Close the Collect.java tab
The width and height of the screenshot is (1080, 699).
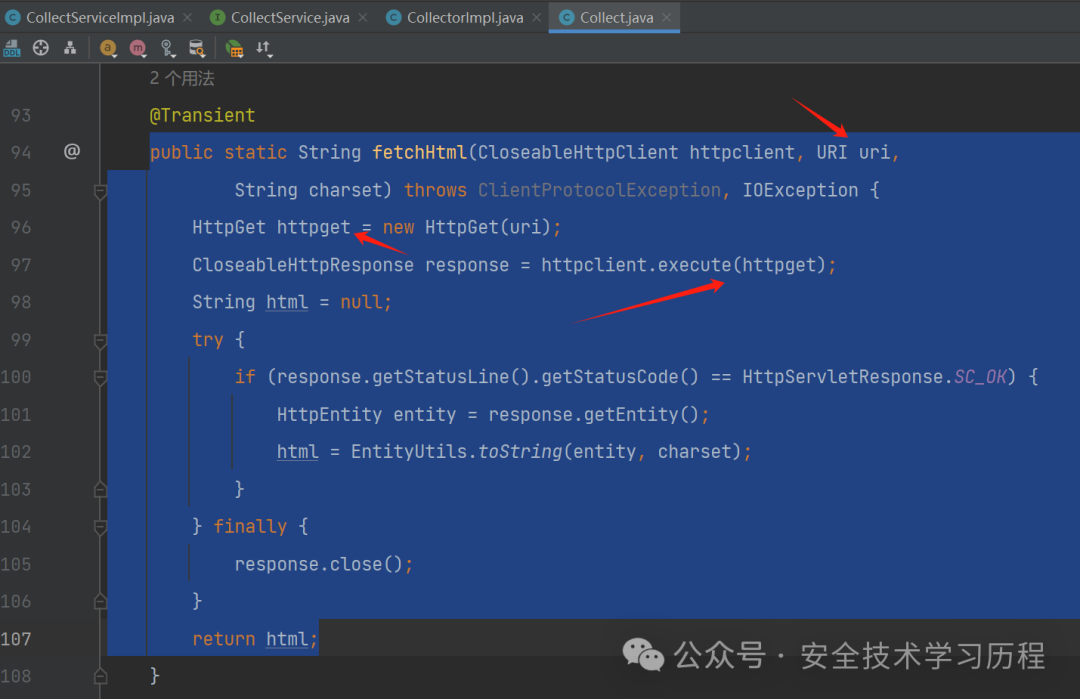666,18
